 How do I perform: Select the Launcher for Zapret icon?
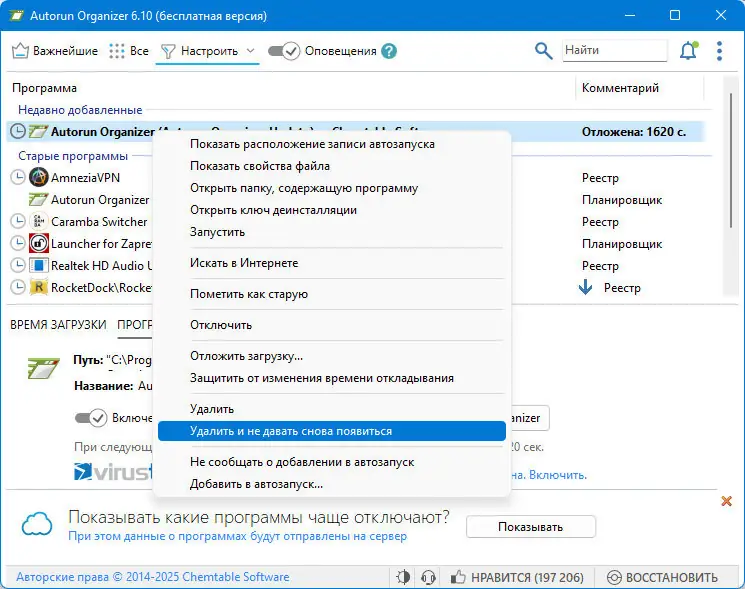pos(38,243)
